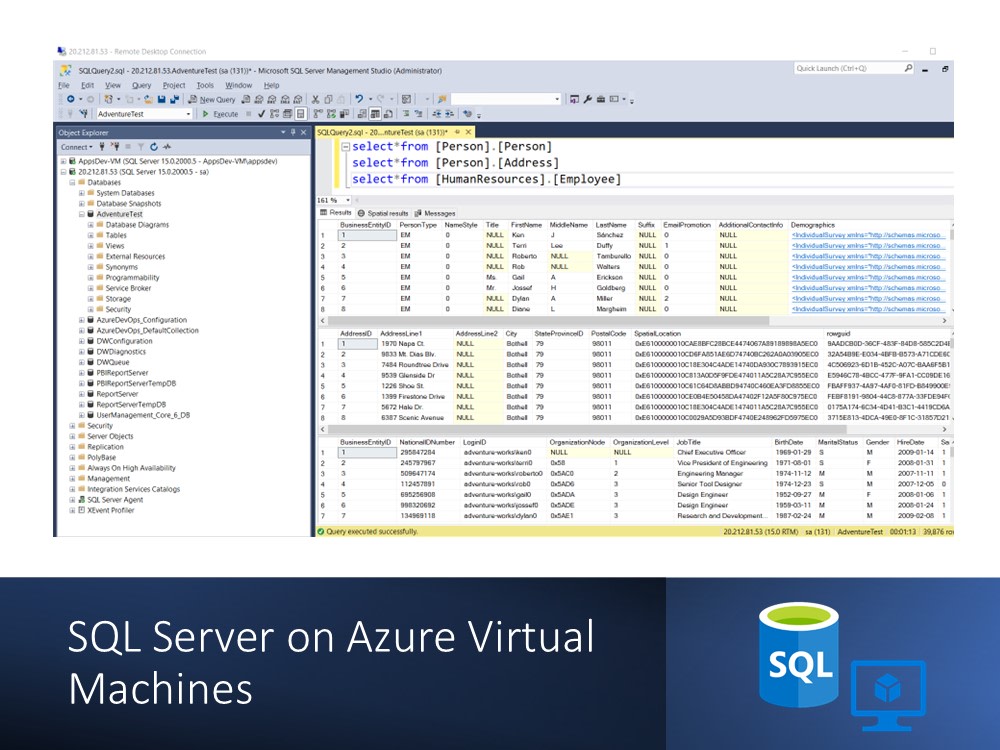The height and width of the screenshot is (750, 1000).
Task: Collapse the 20.212.81.53 server node
Action: click(x=63, y=172)
